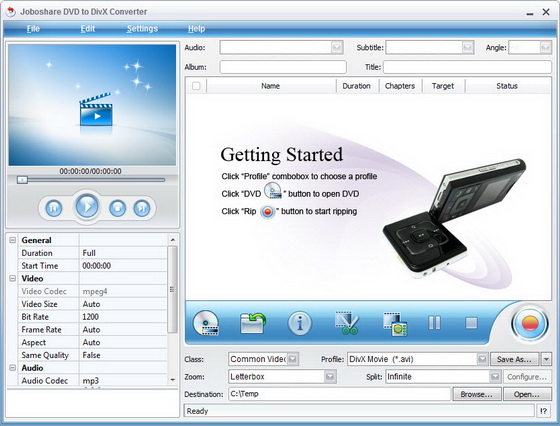Click the preview seek slider handle

coord(22,180)
